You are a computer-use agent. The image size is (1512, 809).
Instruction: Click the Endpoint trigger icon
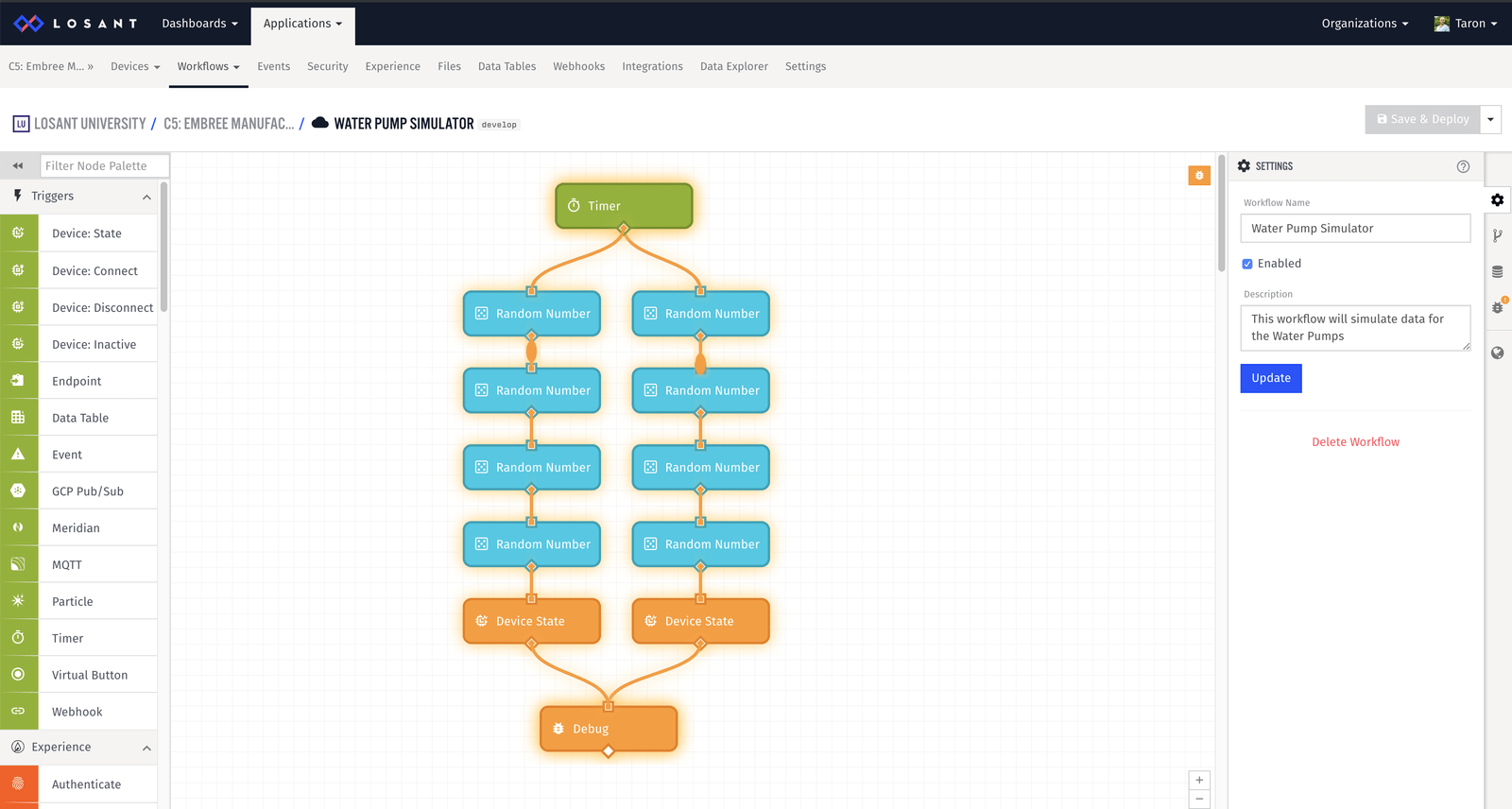click(x=19, y=380)
